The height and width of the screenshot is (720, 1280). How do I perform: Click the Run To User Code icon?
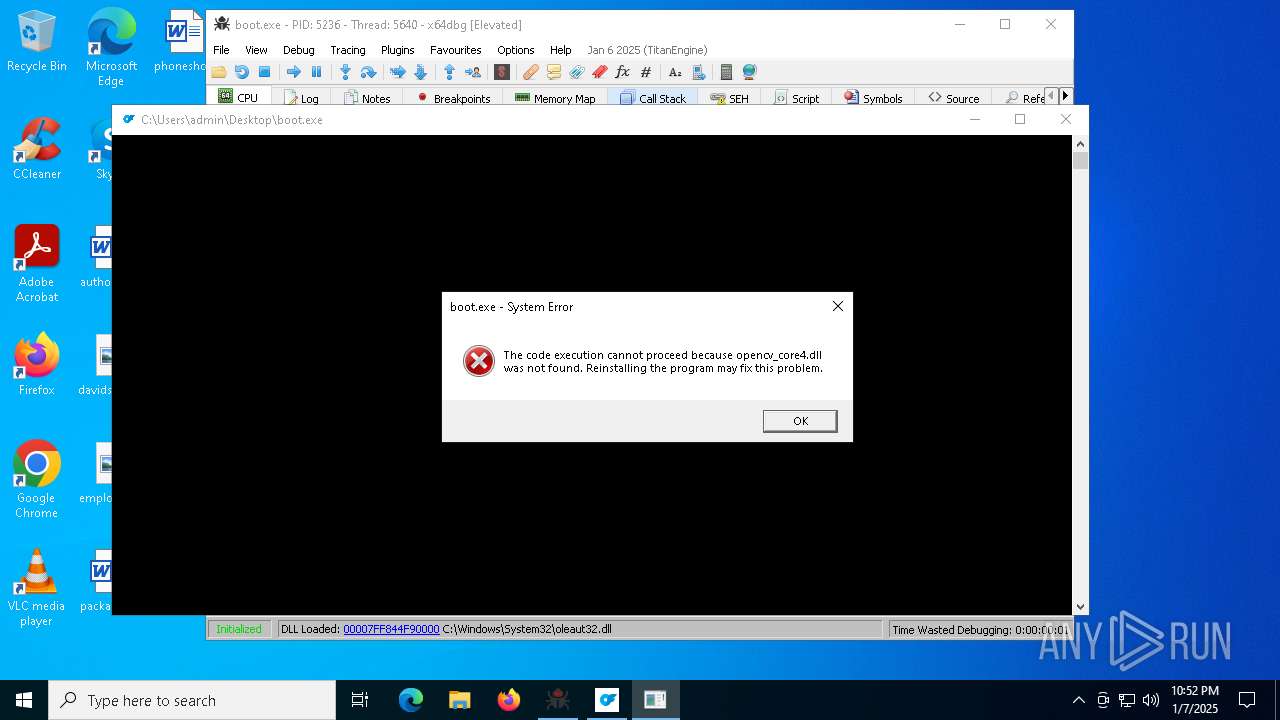click(x=473, y=72)
